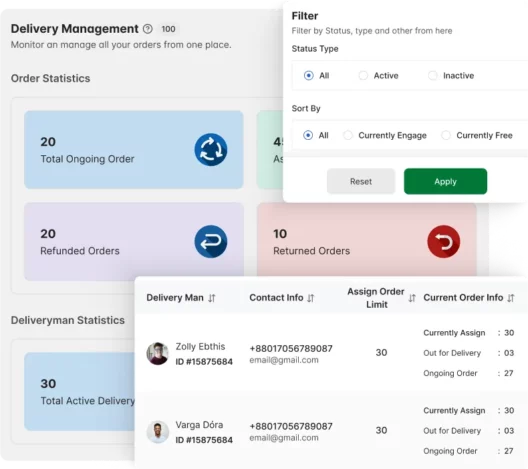Click the Delivery Man column header

click(x=175, y=298)
